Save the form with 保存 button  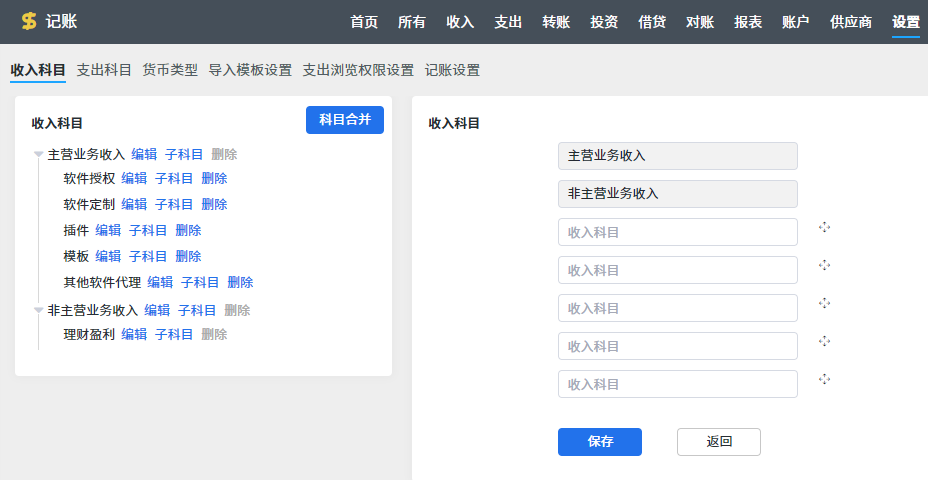tap(599, 442)
